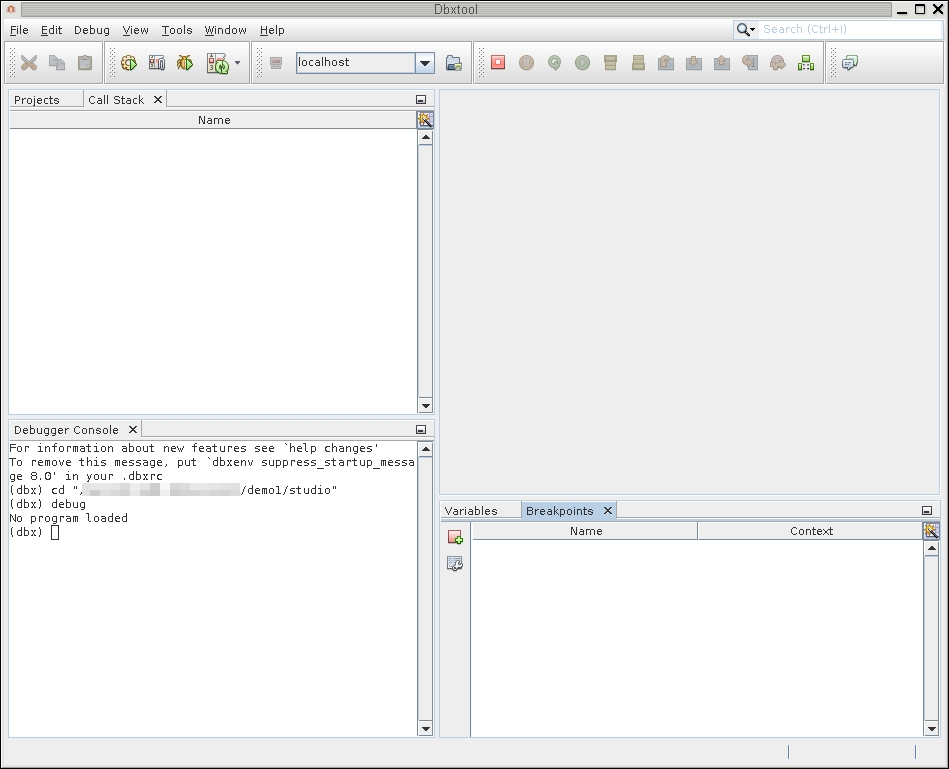949x769 pixels.
Task: Click the Make Caller Current stack icon
Action: 638,62
